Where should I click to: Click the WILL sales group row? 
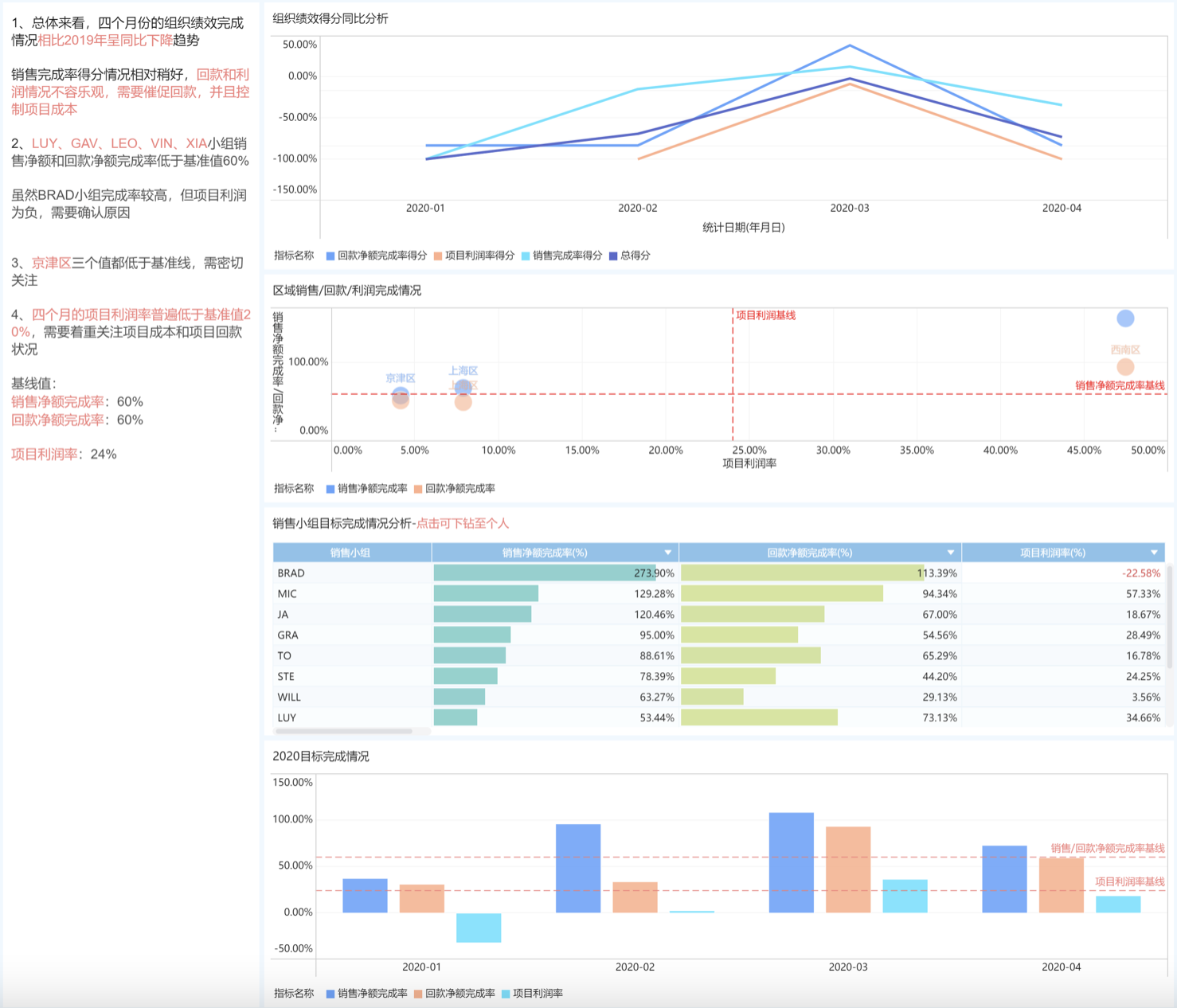pyautogui.click(x=718, y=697)
